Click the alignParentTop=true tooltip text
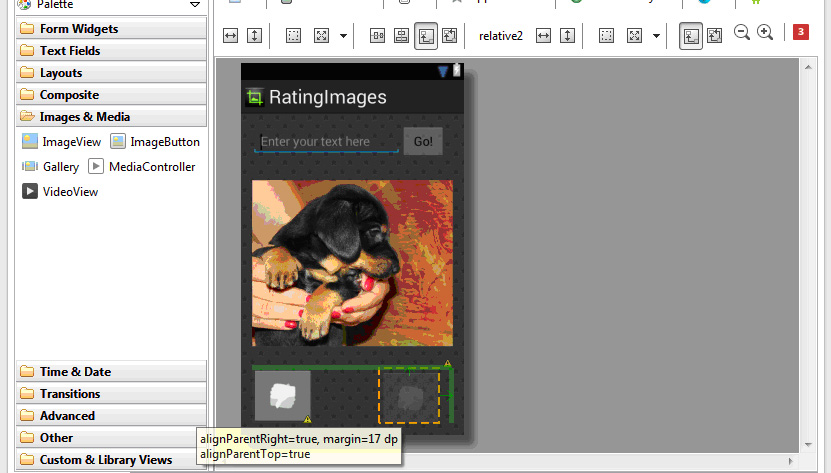The height and width of the screenshot is (473, 831). pos(255,454)
